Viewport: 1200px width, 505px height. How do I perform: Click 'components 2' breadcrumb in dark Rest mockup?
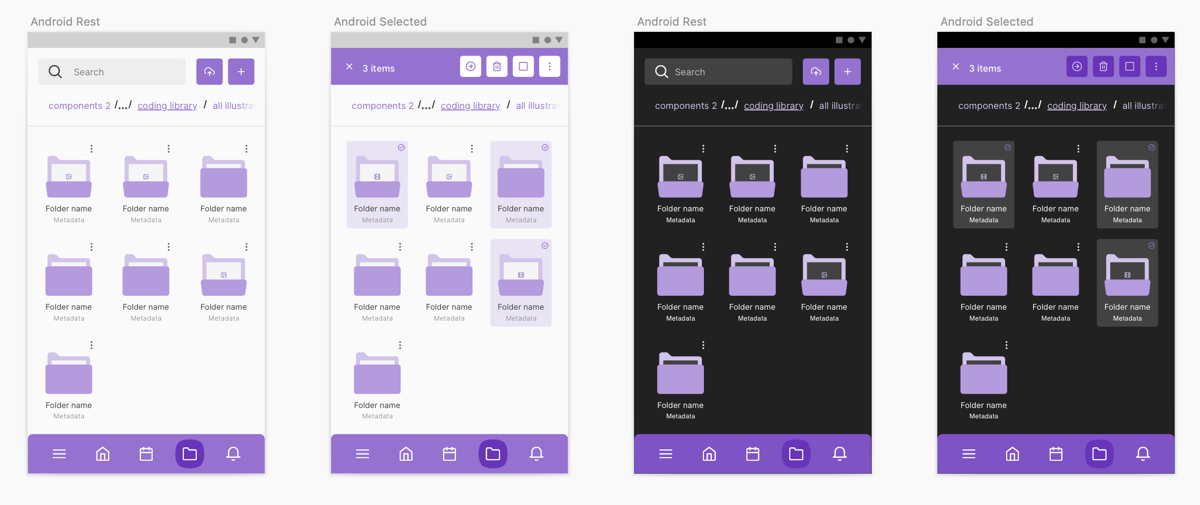click(x=686, y=105)
